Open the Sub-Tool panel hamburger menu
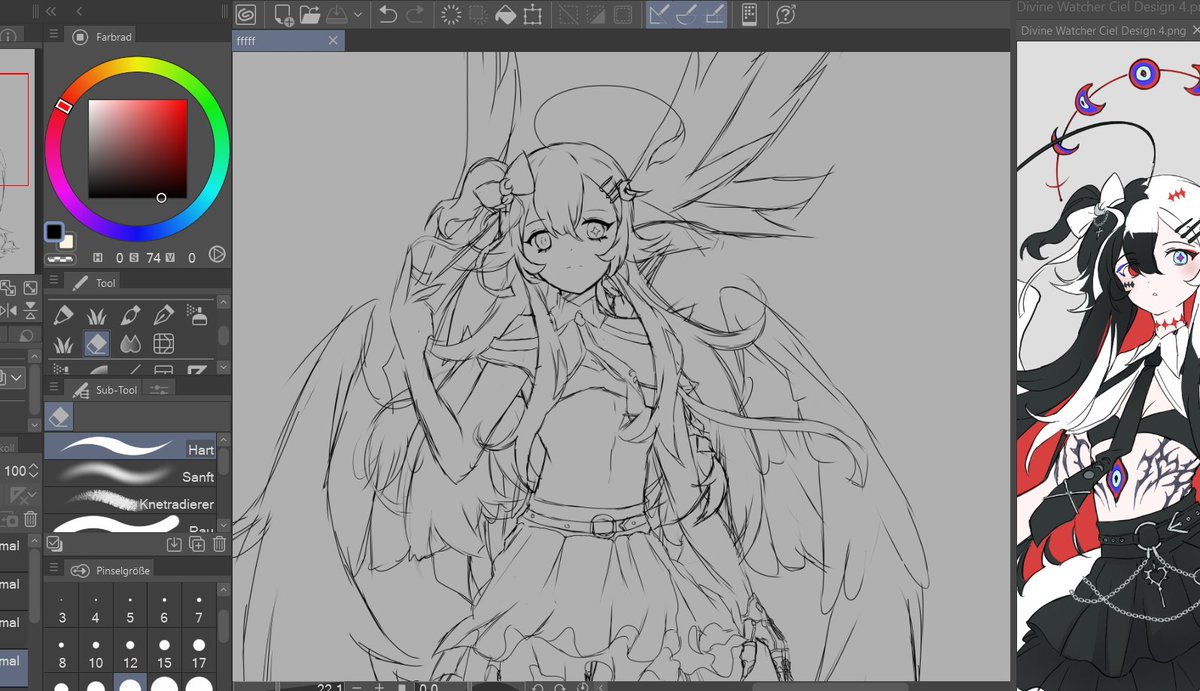Screen dimensions: 1200x691 click(x=53, y=386)
